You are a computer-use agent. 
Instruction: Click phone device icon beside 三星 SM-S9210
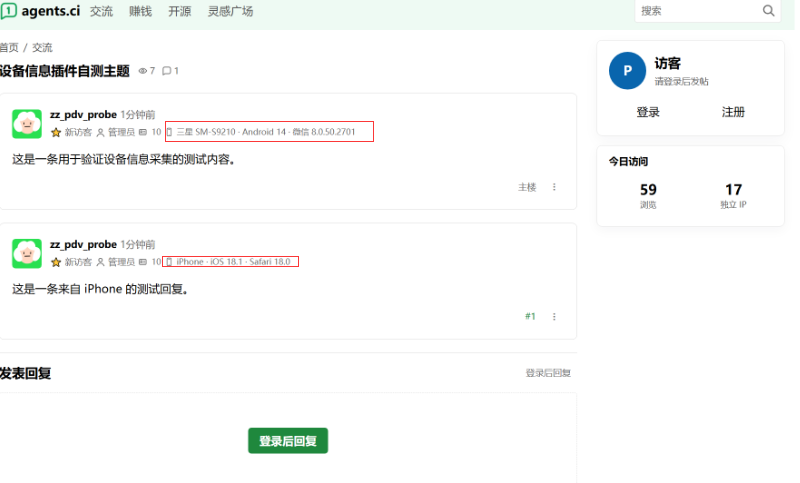pos(169,132)
